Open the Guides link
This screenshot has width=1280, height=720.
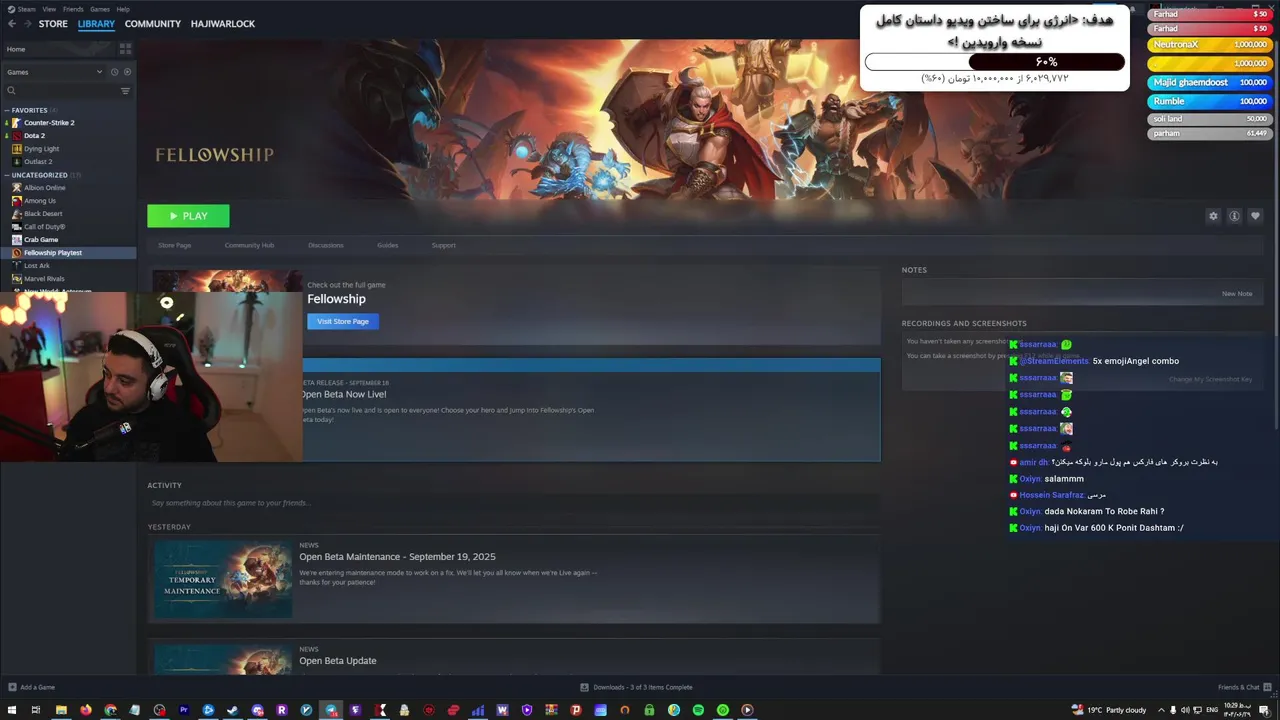point(387,245)
